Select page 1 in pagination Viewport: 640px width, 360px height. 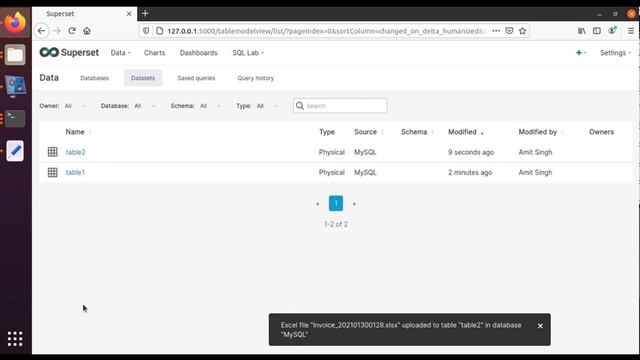pyautogui.click(x=336, y=203)
